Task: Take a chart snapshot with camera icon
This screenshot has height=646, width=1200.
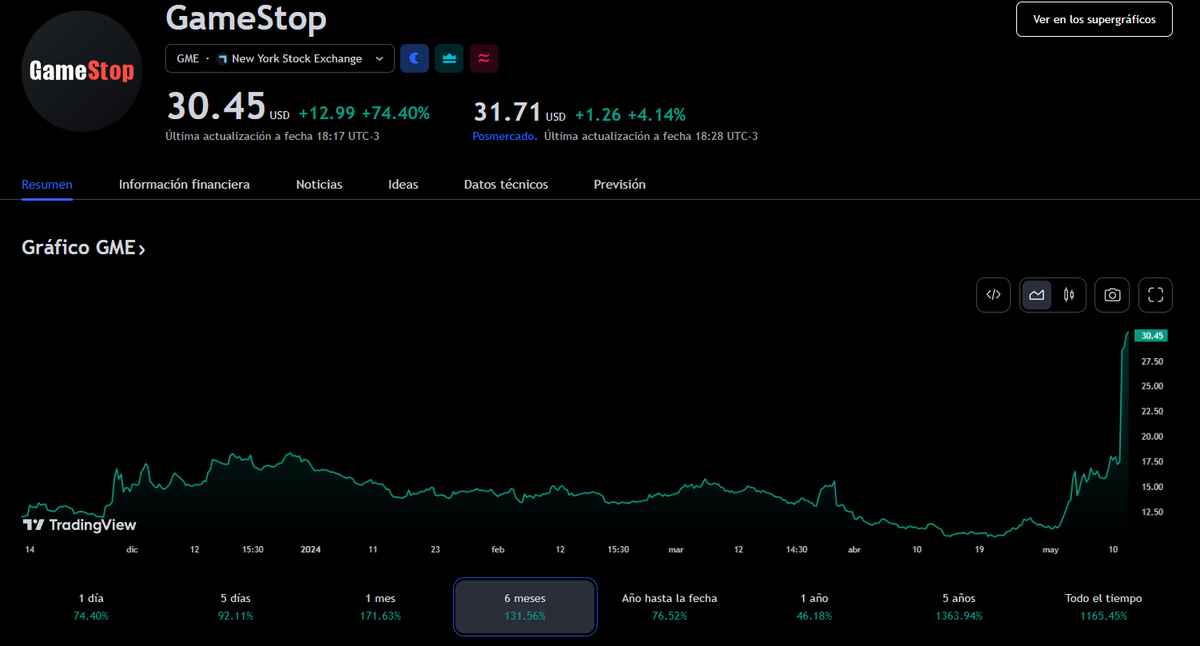Action: tap(1112, 295)
